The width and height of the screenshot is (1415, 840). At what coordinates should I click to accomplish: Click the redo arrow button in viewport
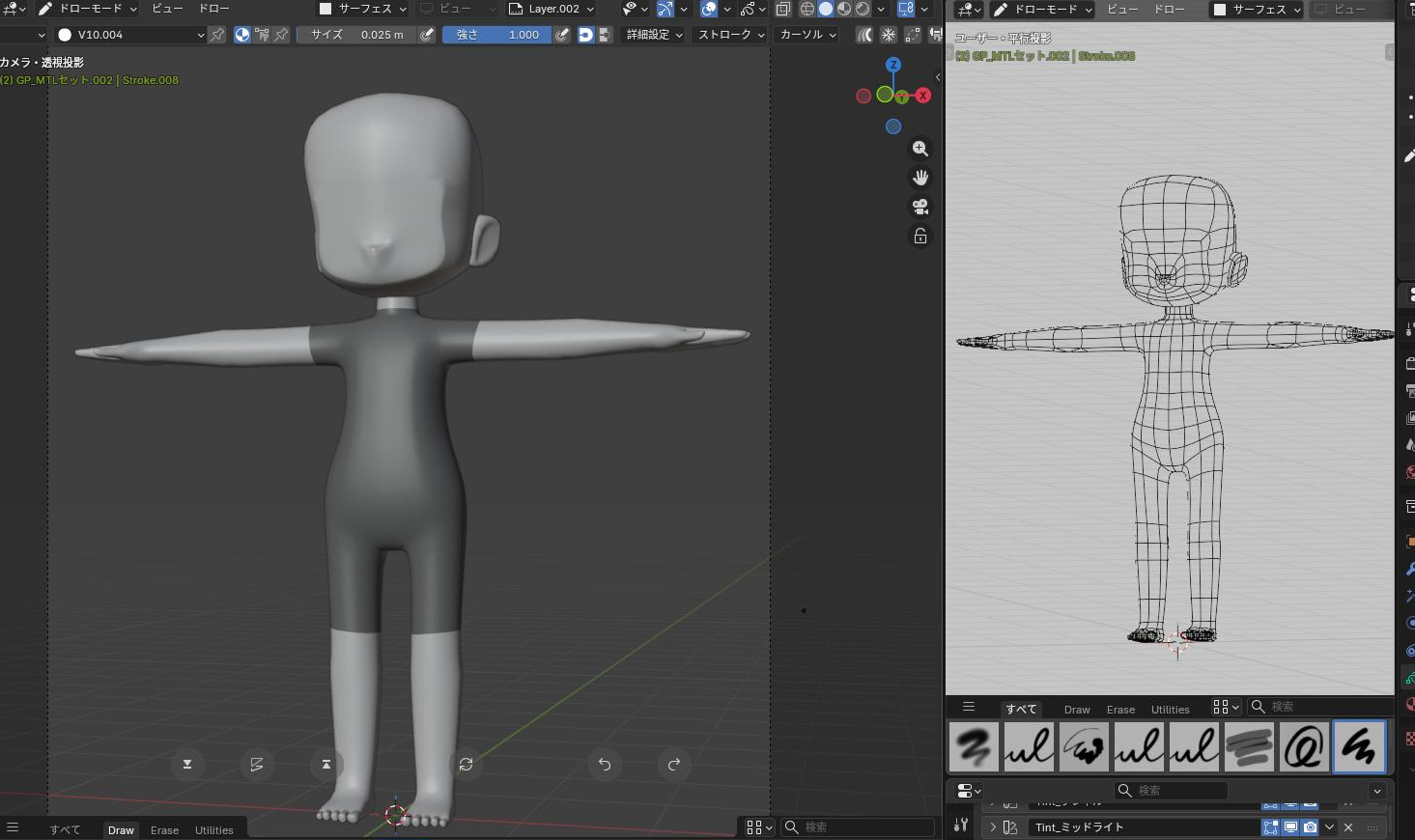tap(674, 765)
